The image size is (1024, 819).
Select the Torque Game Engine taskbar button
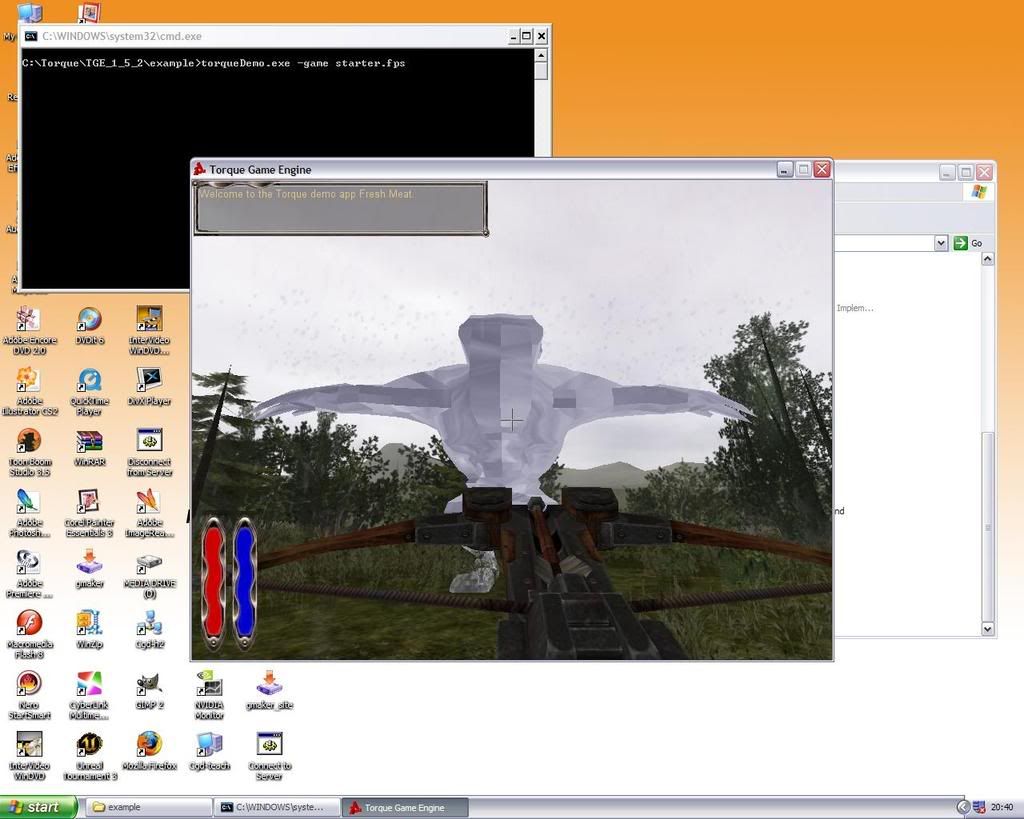click(406, 807)
